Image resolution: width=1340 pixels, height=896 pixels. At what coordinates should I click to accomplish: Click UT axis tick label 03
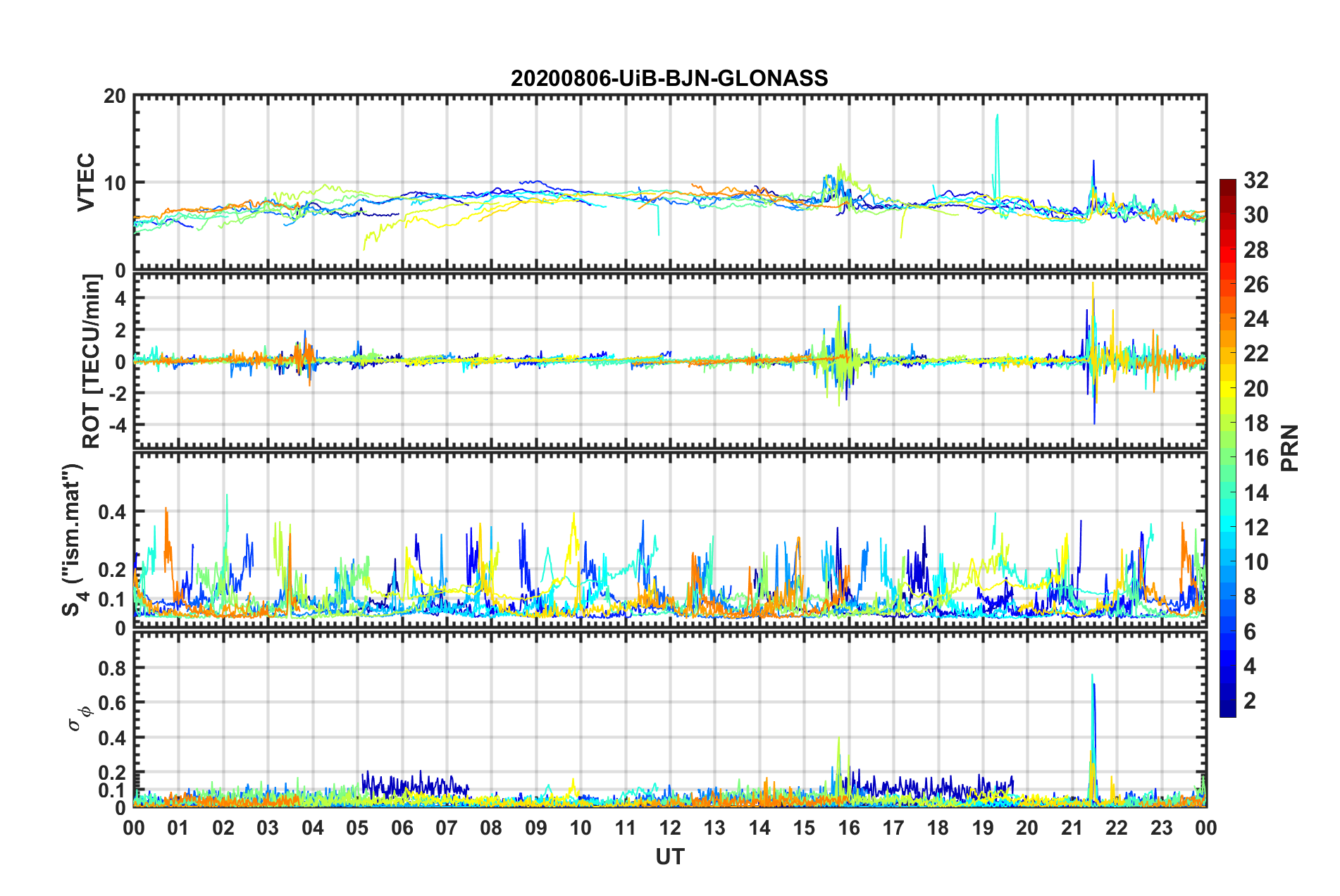[268, 828]
